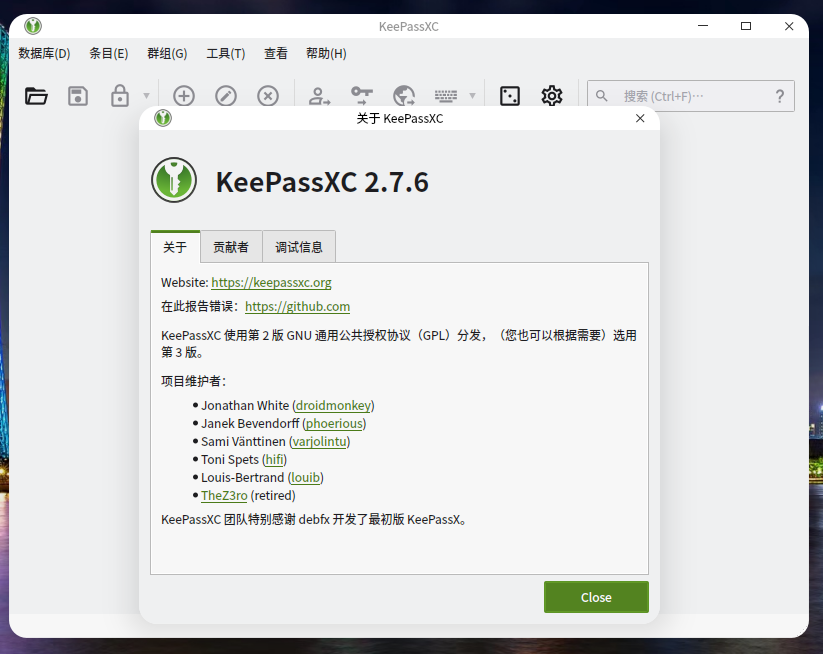Minimize the KeePassXC main window

[703, 26]
